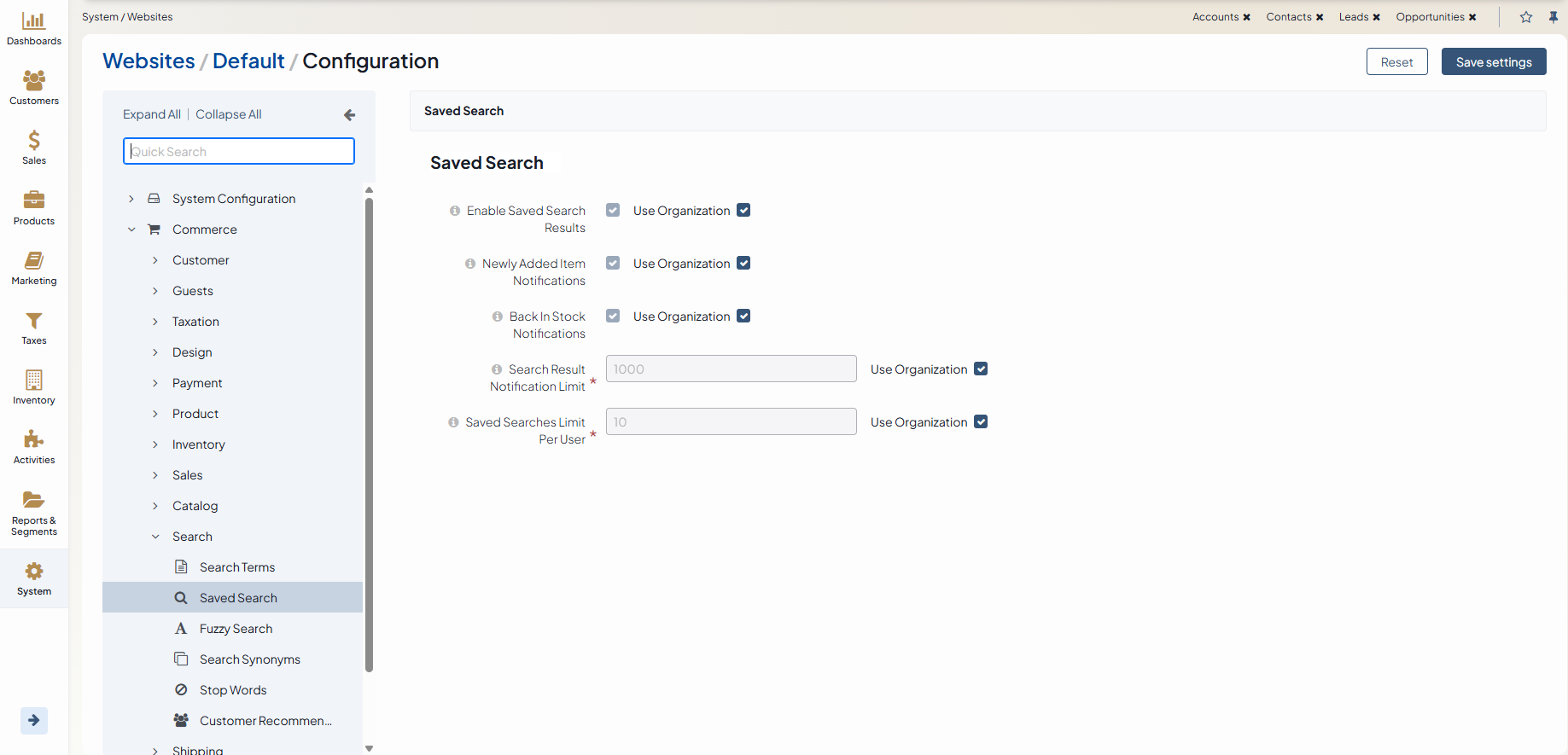Screen dimensions: 1568x755
Task: Click the favorite star icon
Action: [1526, 17]
